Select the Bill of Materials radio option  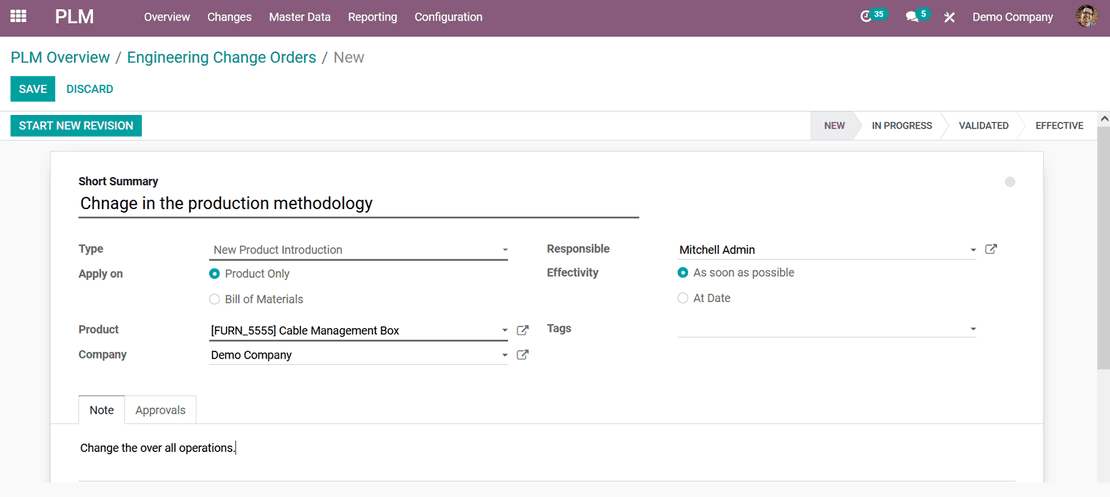(256, 299)
